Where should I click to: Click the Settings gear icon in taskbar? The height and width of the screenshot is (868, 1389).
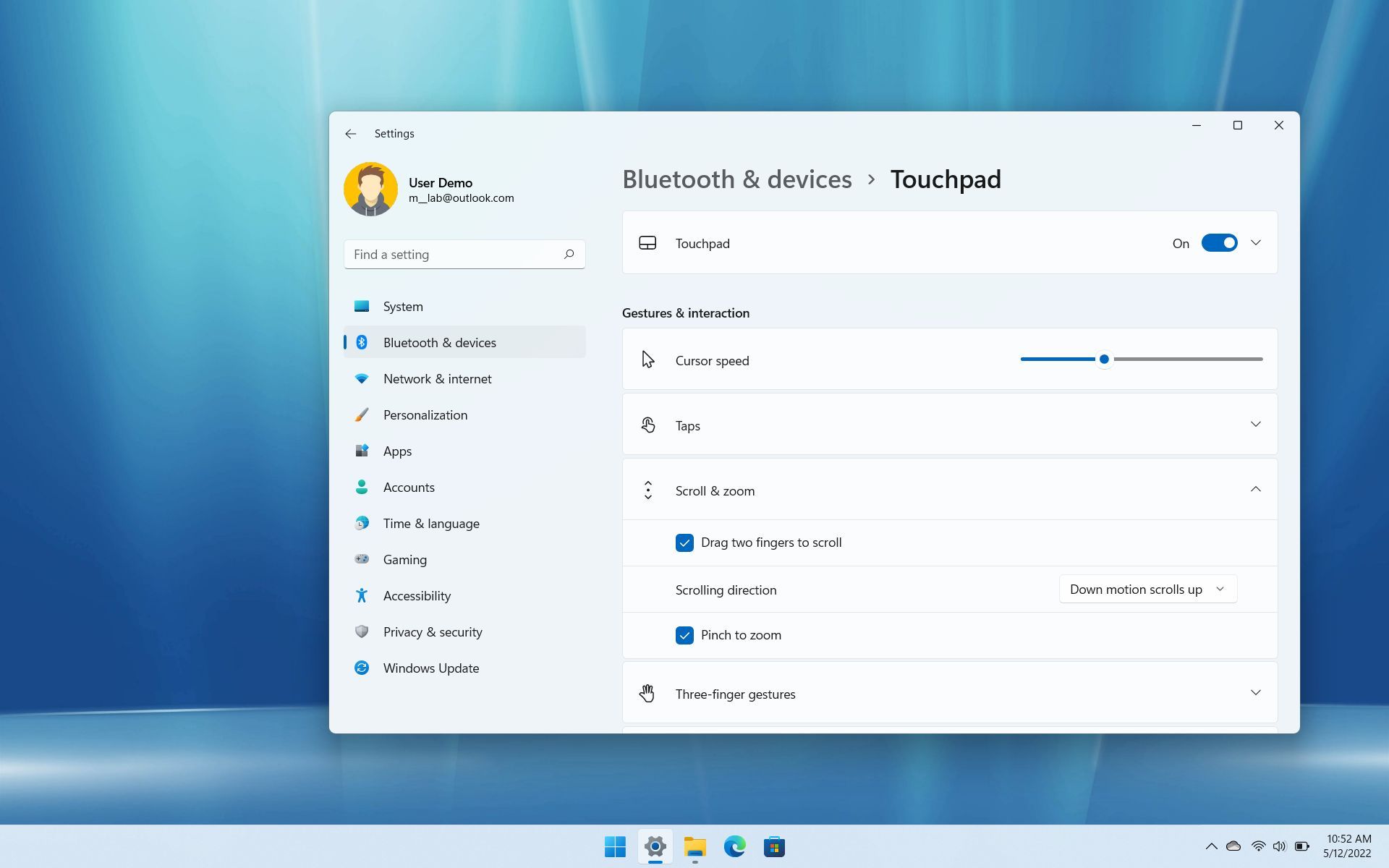click(x=655, y=847)
